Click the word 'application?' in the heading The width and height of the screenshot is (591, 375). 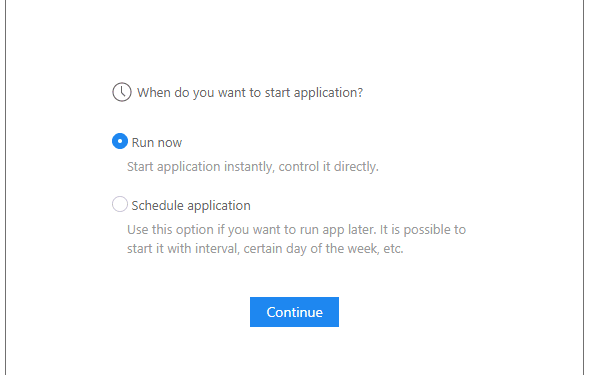pyautogui.click(x=328, y=93)
